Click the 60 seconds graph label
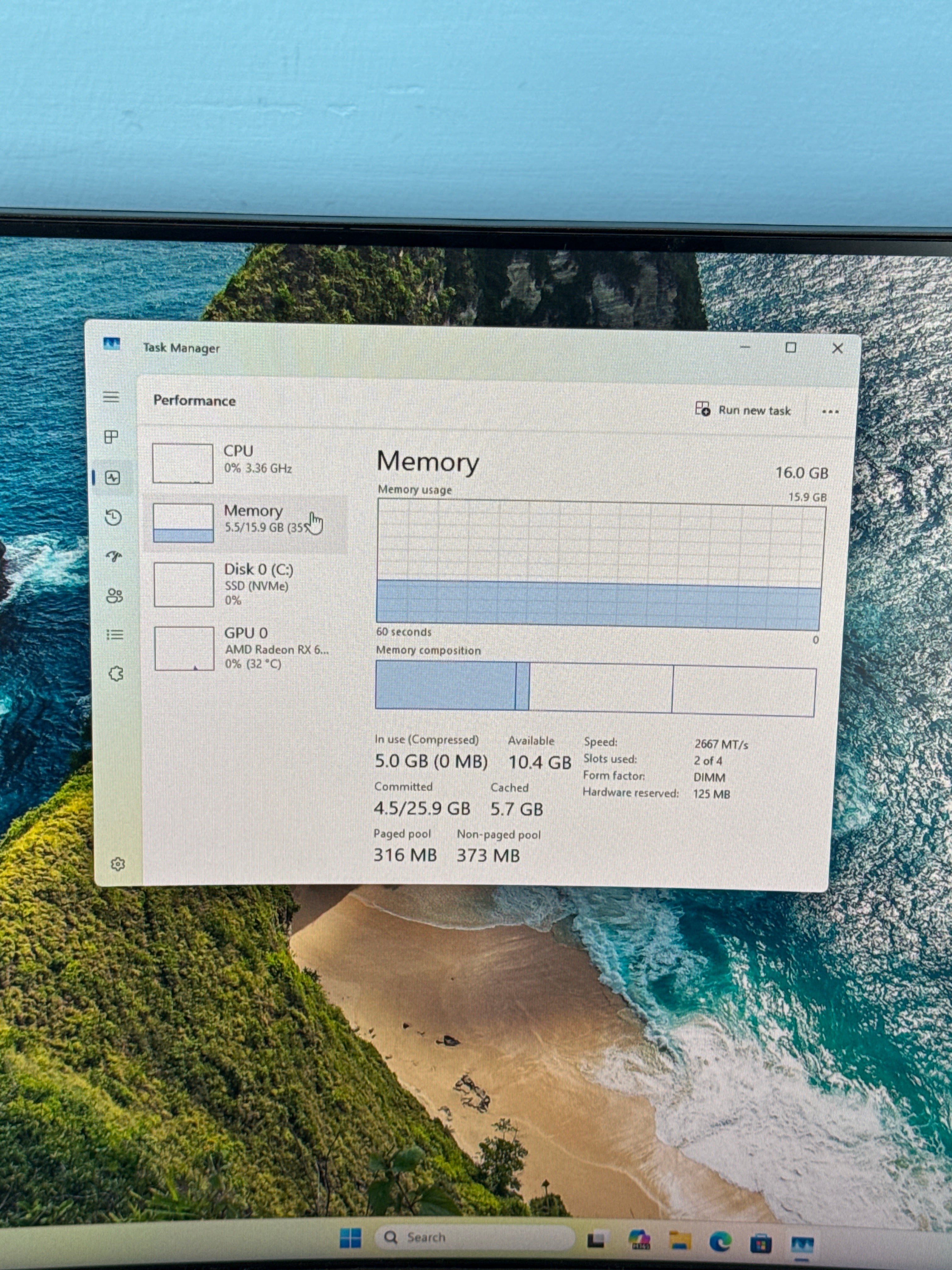Image resolution: width=952 pixels, height=1270 pixels. [x=404, y=632]
